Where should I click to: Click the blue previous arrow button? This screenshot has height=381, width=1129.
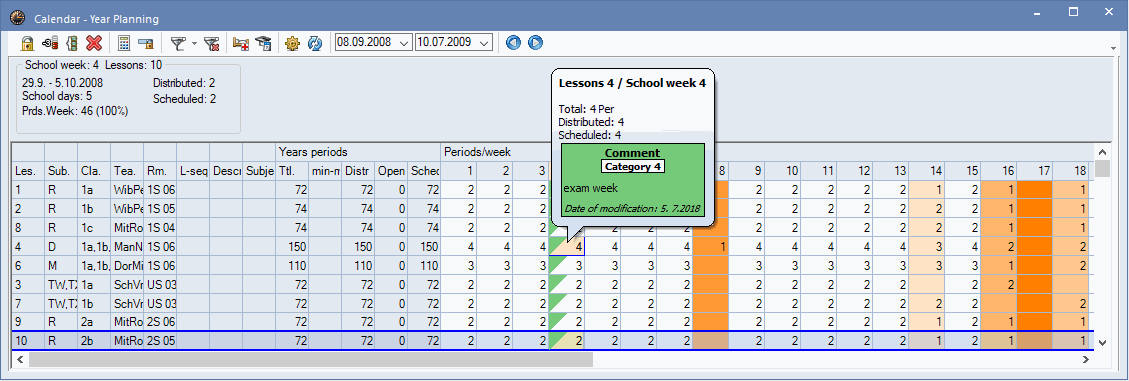(513, 42)
